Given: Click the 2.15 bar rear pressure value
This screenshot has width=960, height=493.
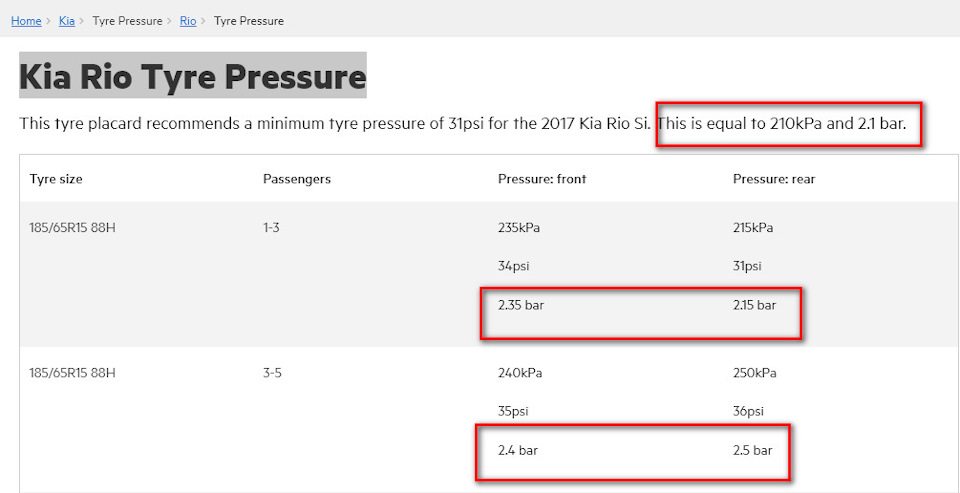Looking at the screenshot, I should point(754,305).
